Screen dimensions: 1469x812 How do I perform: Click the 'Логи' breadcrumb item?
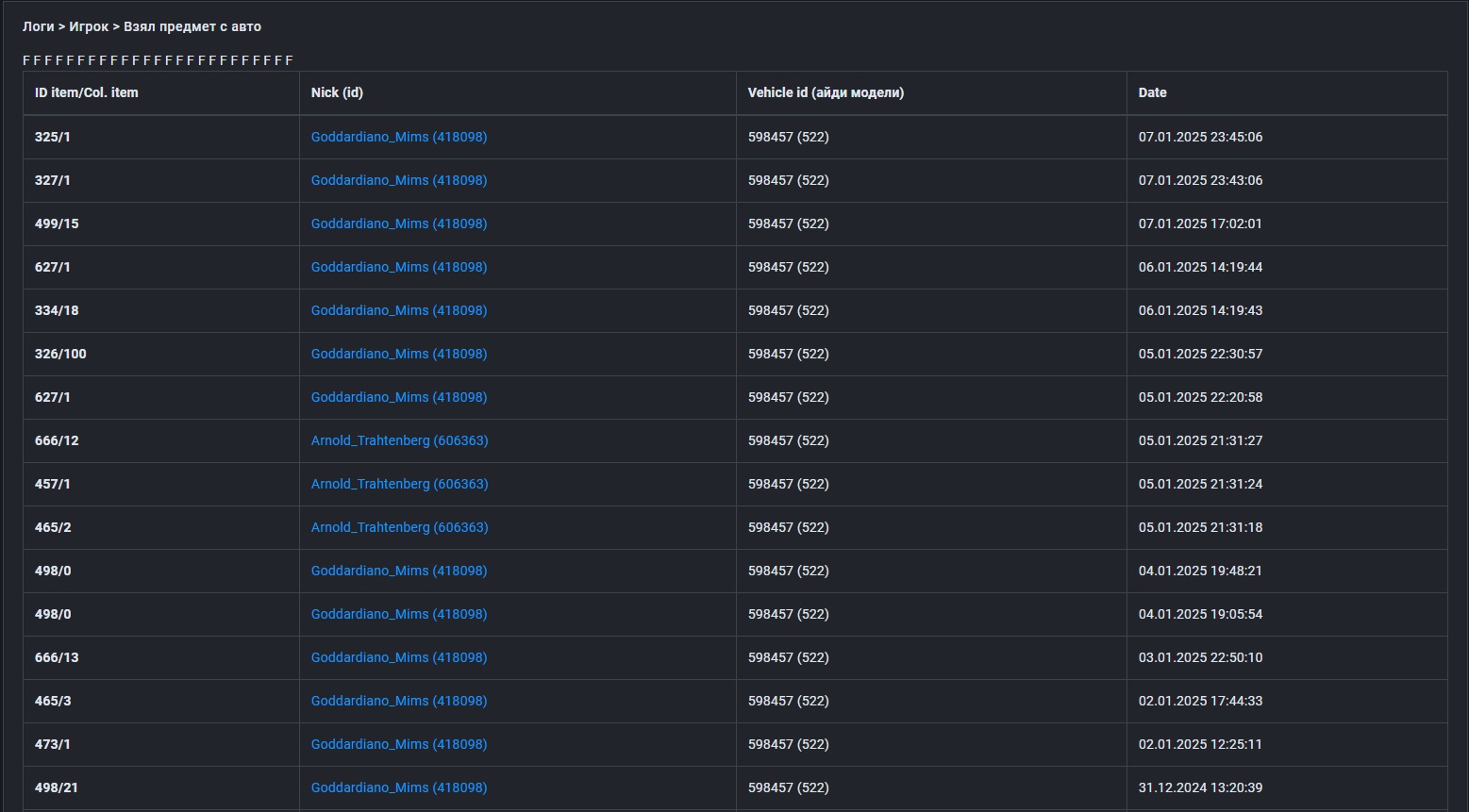[38, 26]
